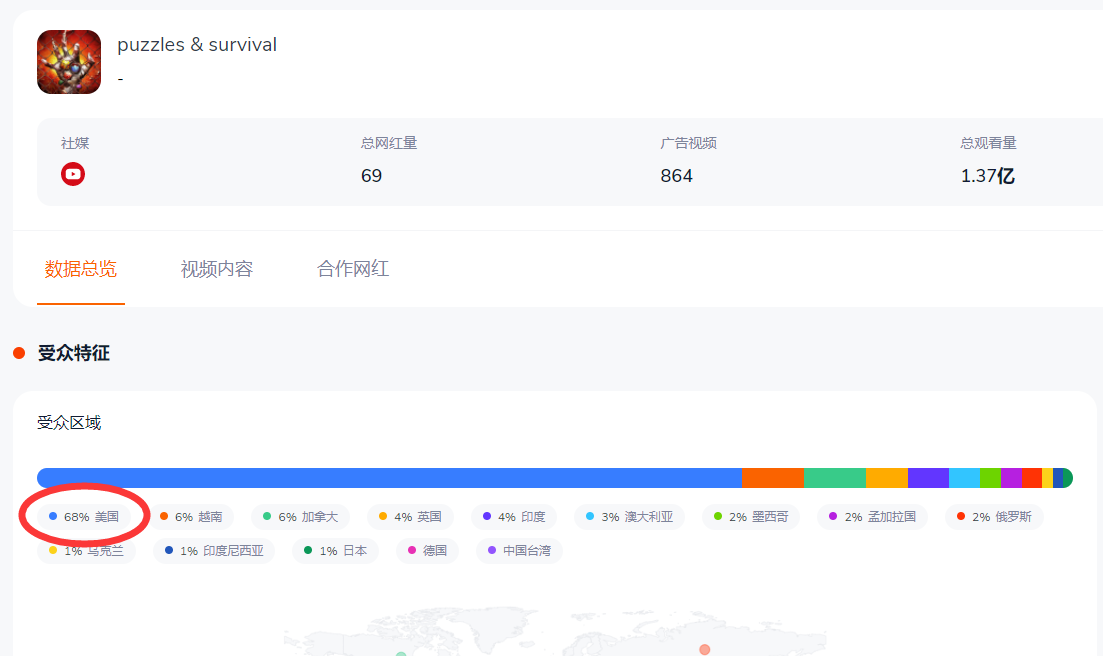Switch to the 视频内容 tab
The height and width of the screenshot is (656, 1103).
[217, 269]
